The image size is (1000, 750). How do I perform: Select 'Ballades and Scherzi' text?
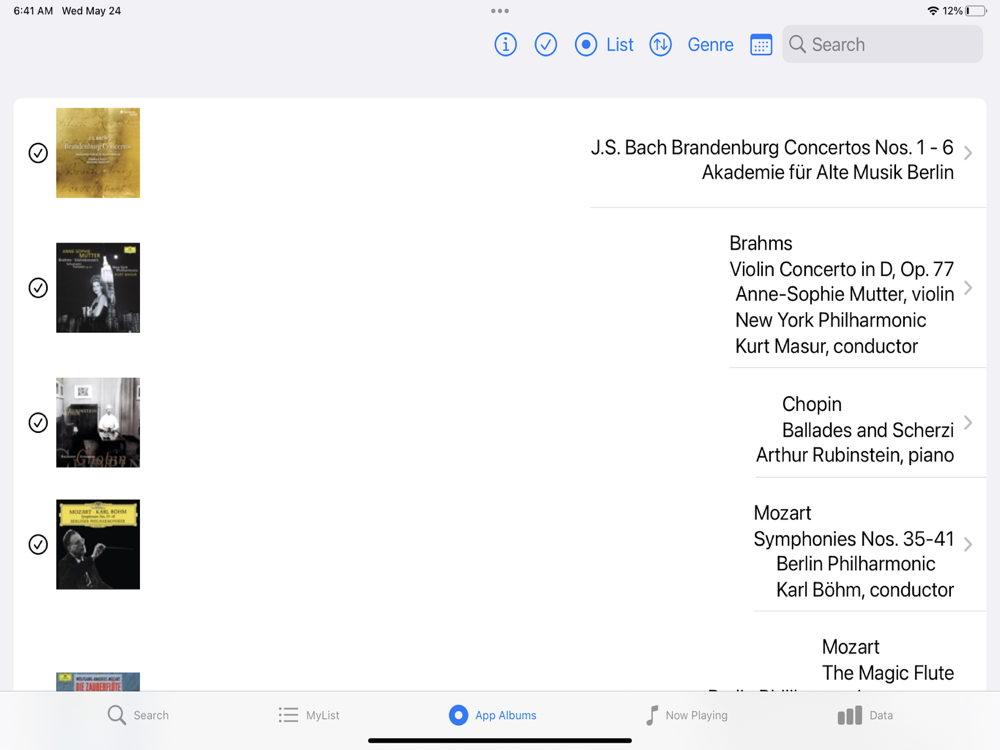[868, 430]
